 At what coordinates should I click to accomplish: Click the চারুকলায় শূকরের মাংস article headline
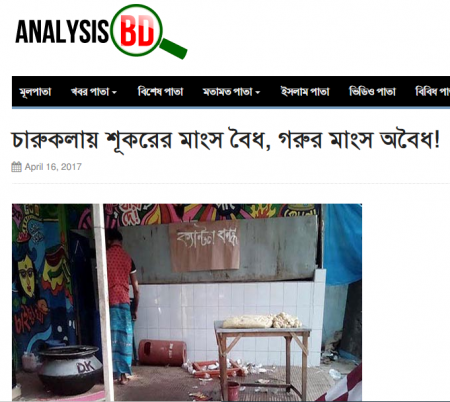click(x=226, y=140)
